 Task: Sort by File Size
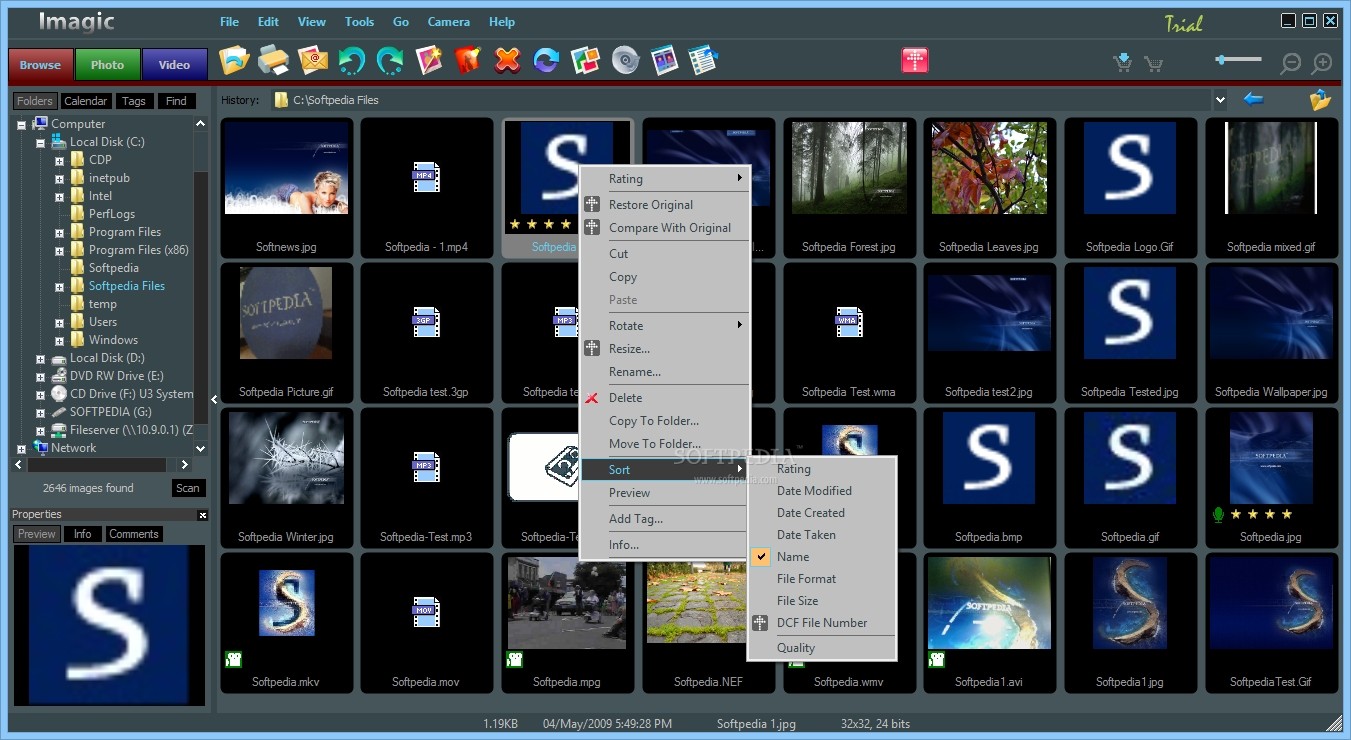click(821, 601)
